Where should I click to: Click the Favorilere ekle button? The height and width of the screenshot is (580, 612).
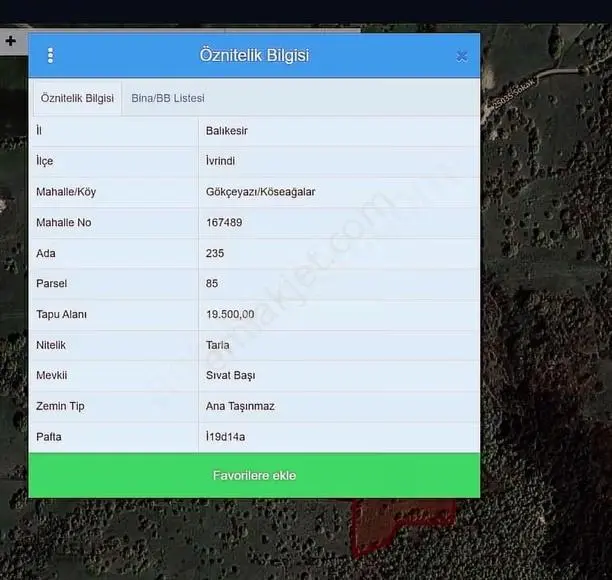coord(254,475)
